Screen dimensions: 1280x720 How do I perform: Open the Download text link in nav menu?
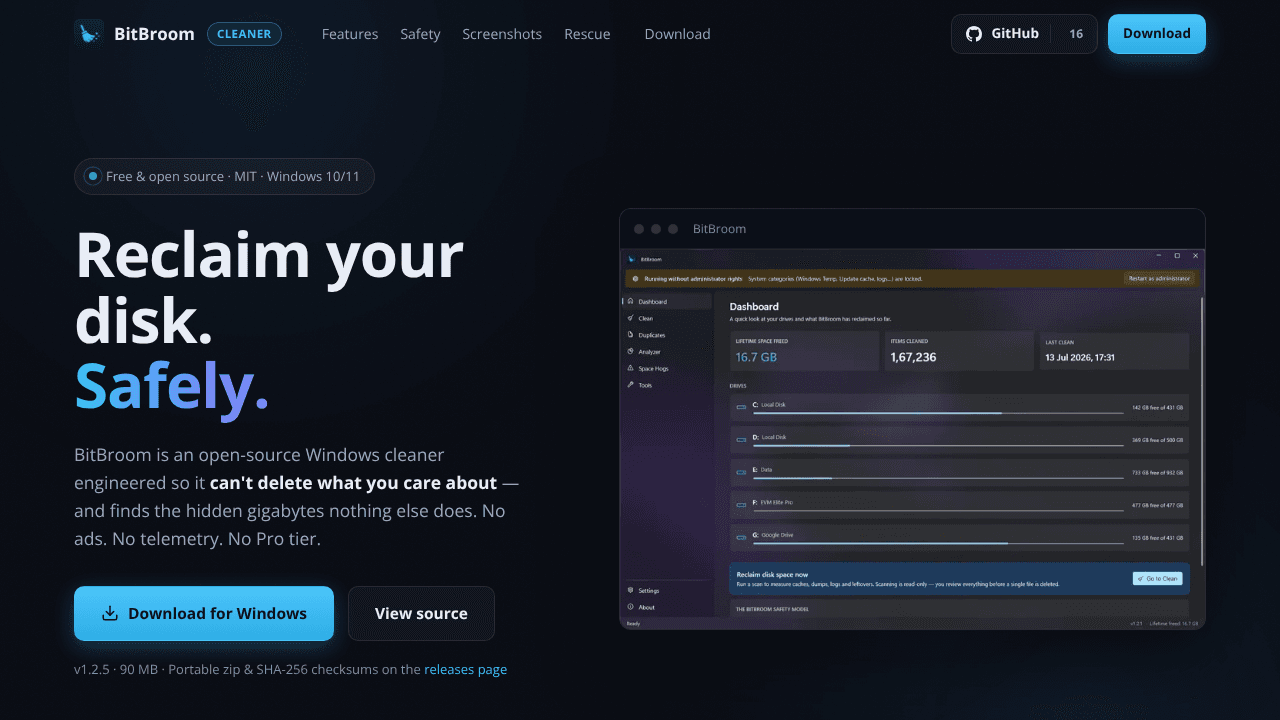pyautogui.click(x=677, y=34)
